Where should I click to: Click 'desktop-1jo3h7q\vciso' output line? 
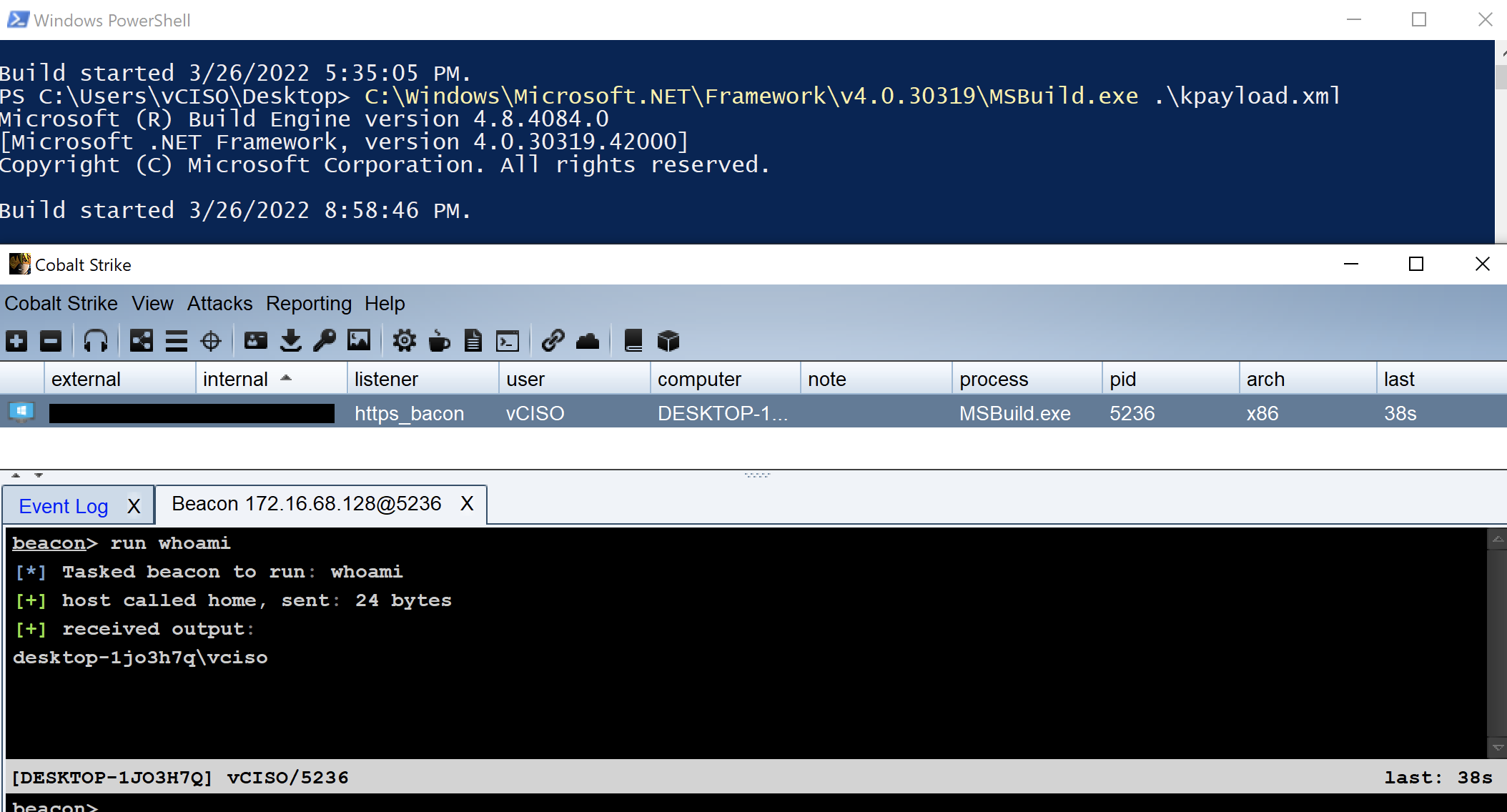140,658
